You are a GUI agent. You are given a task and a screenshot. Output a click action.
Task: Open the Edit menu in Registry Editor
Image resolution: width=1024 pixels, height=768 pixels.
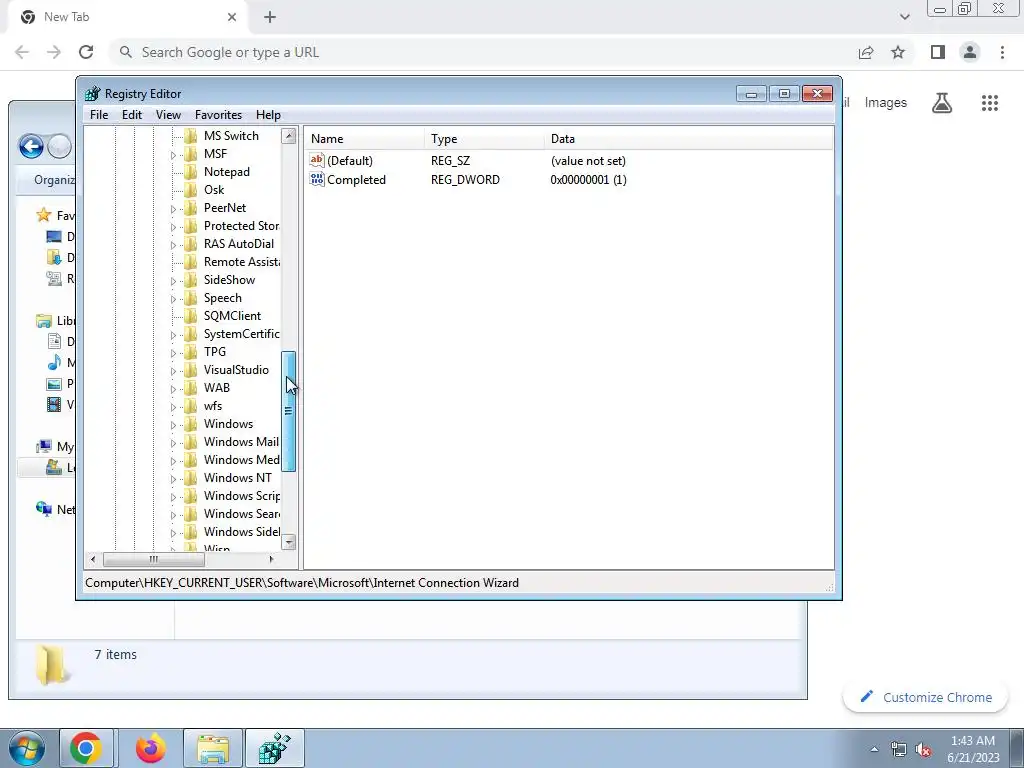click(131, 114)
